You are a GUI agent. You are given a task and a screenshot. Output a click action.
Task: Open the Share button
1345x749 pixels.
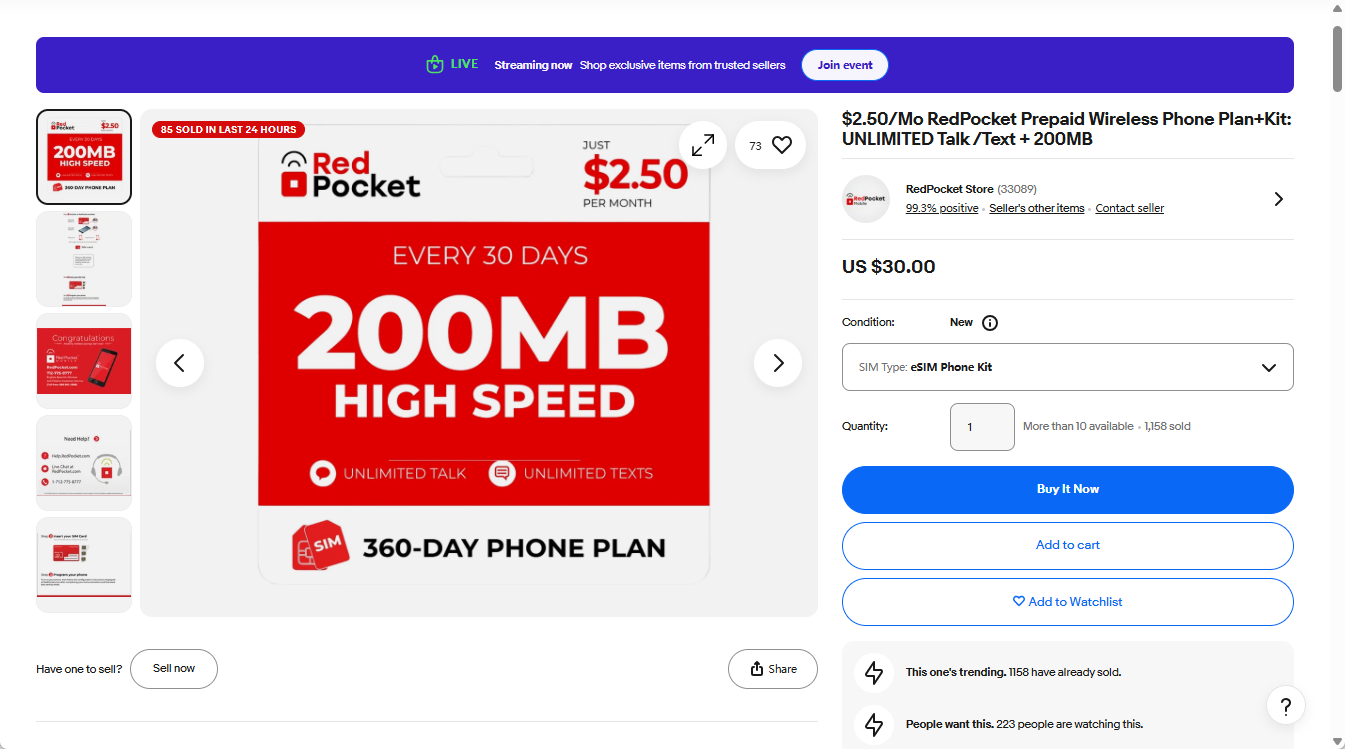[773, 669]
